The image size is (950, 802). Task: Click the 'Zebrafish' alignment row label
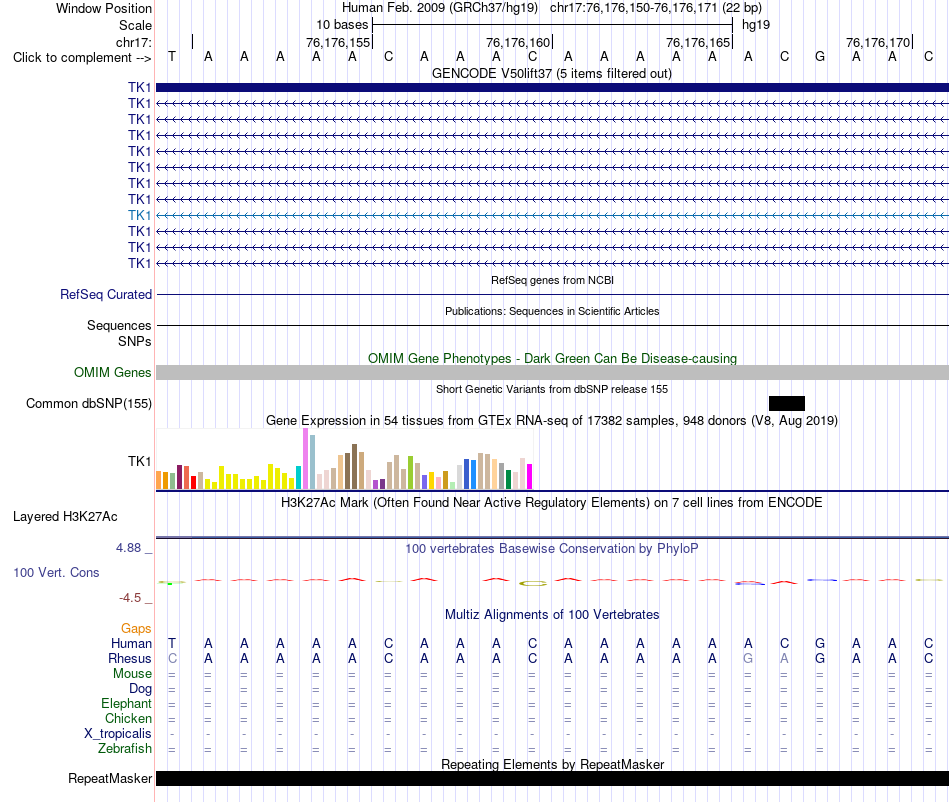(x=125, y=749)
